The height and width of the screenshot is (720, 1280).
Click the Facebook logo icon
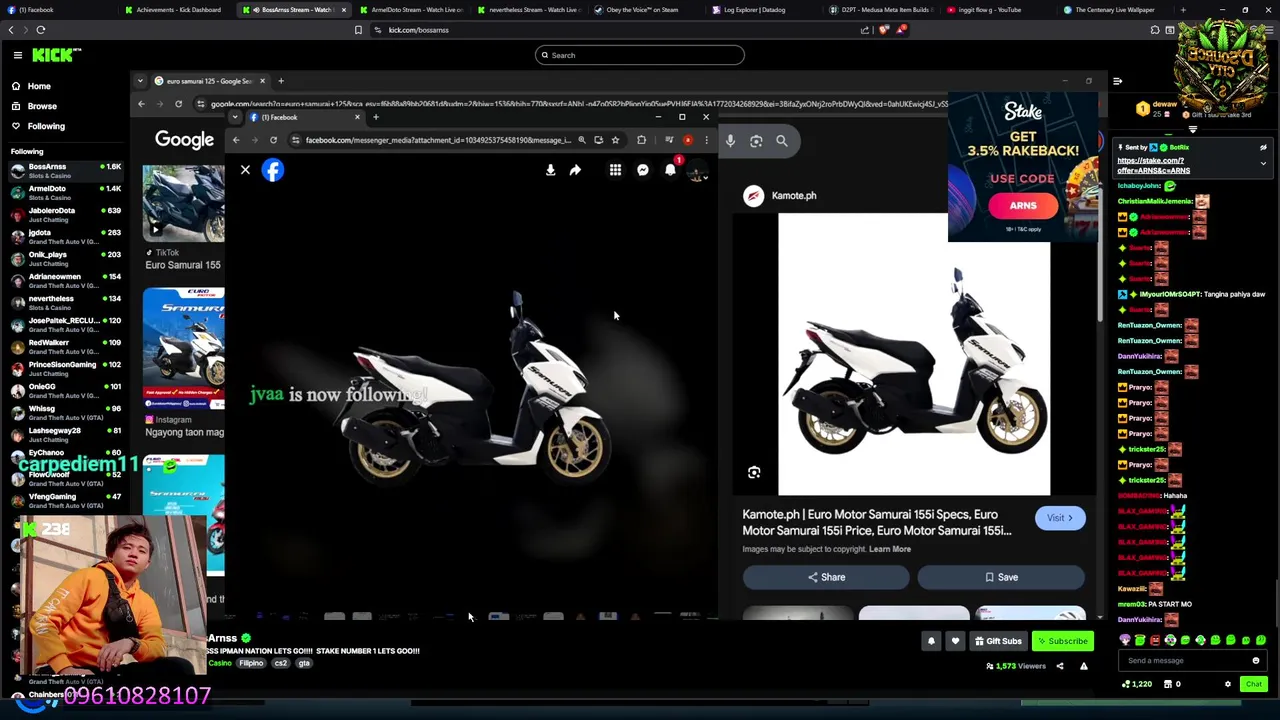pyautogui.click(x=273, y=170)
